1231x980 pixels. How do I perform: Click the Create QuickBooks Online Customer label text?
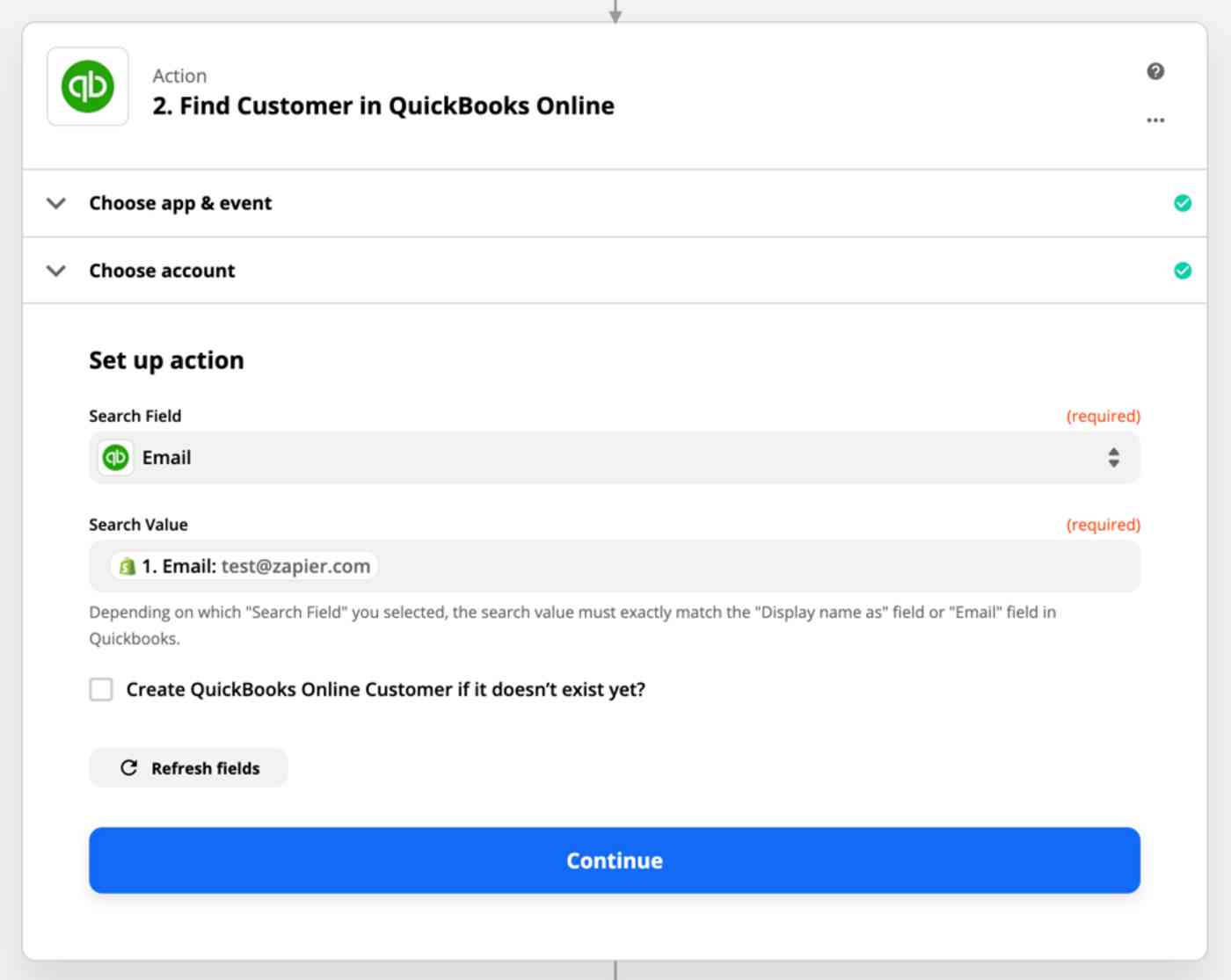(x=386, y=689)
